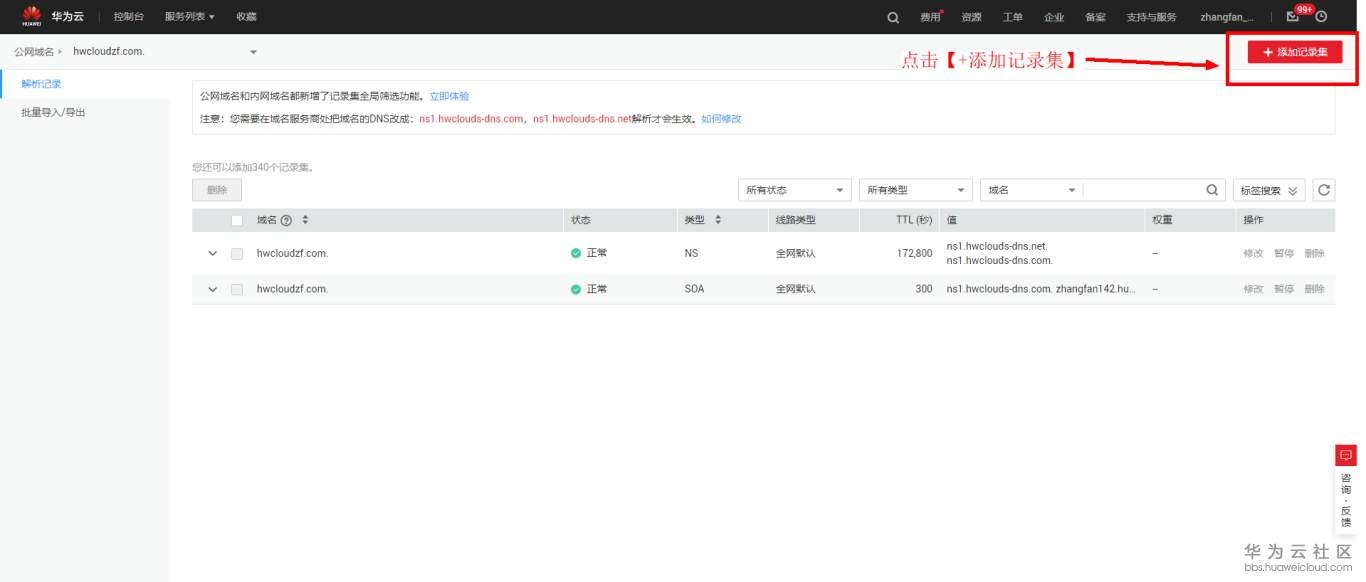Screen dimensions: 1366x582
Task: Check the NS record row checkbox
Action: point(237,254)
